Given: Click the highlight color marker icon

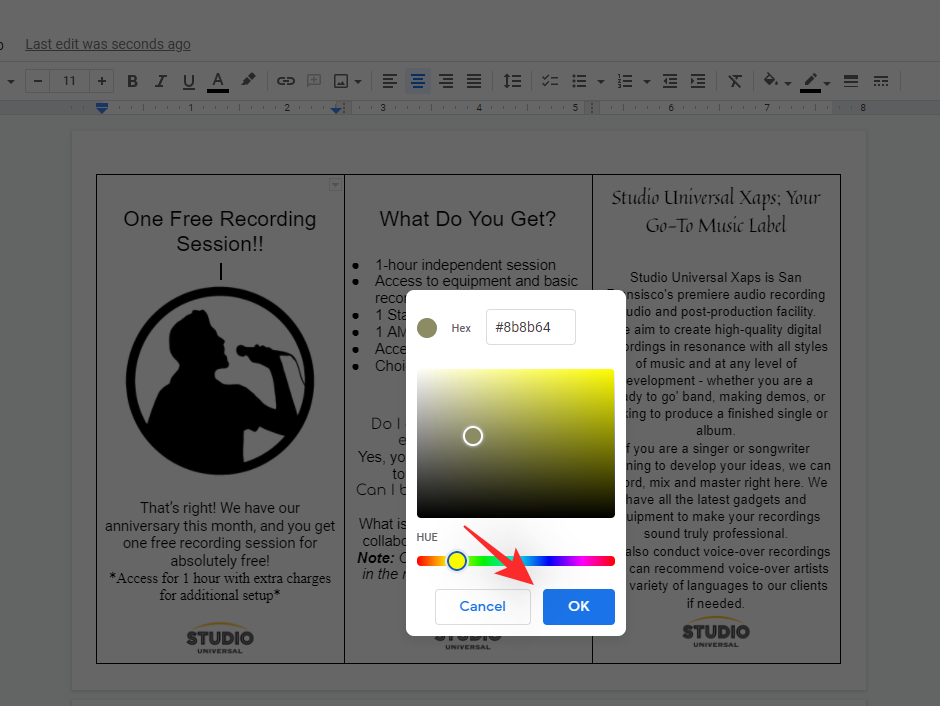Looking at the screenshot, I should (248, 81).
